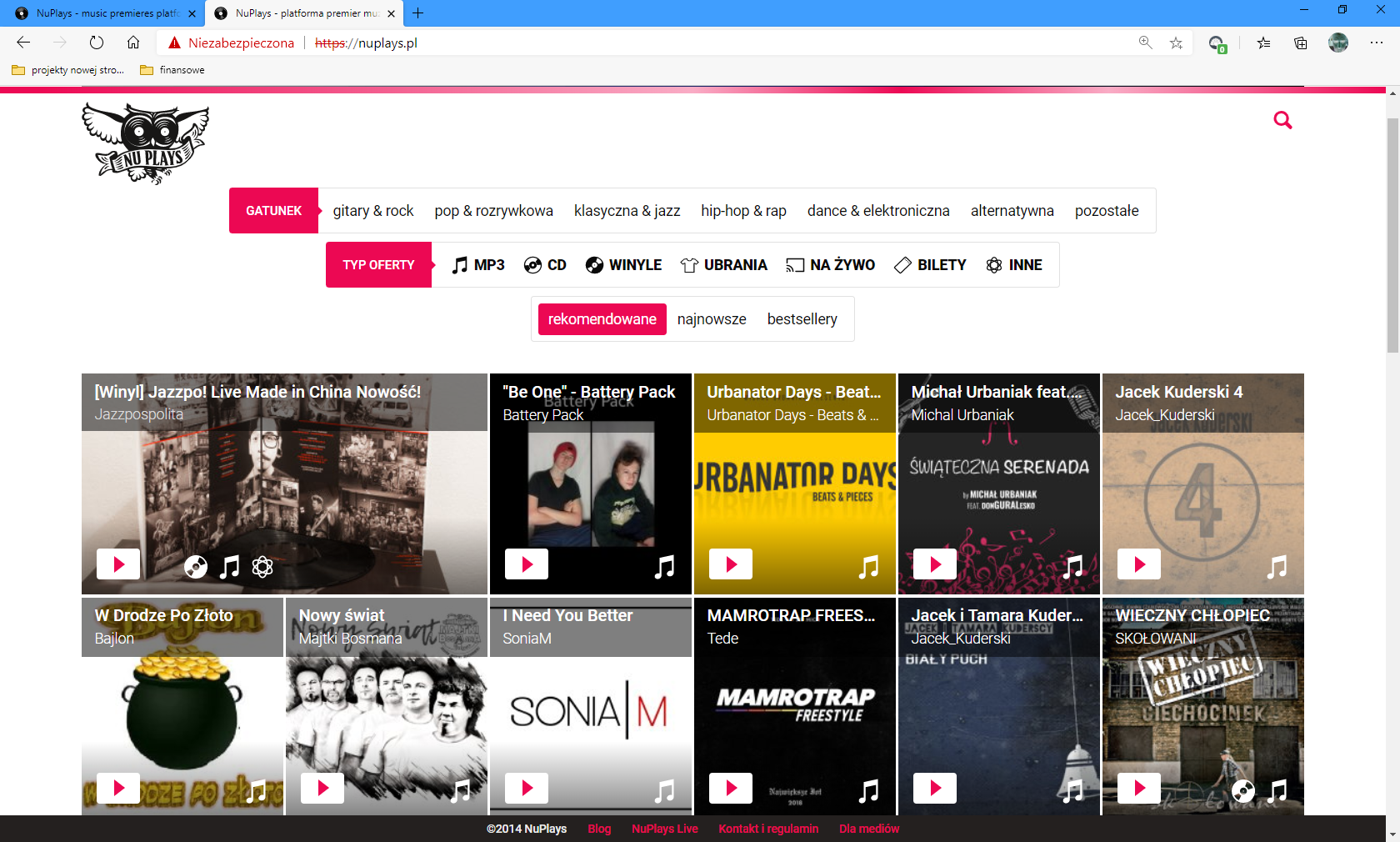Play the WIECZNY CHŁOPIEC preview
The width and height of the screenshot is (1400, 842).
pos(1139,788)
